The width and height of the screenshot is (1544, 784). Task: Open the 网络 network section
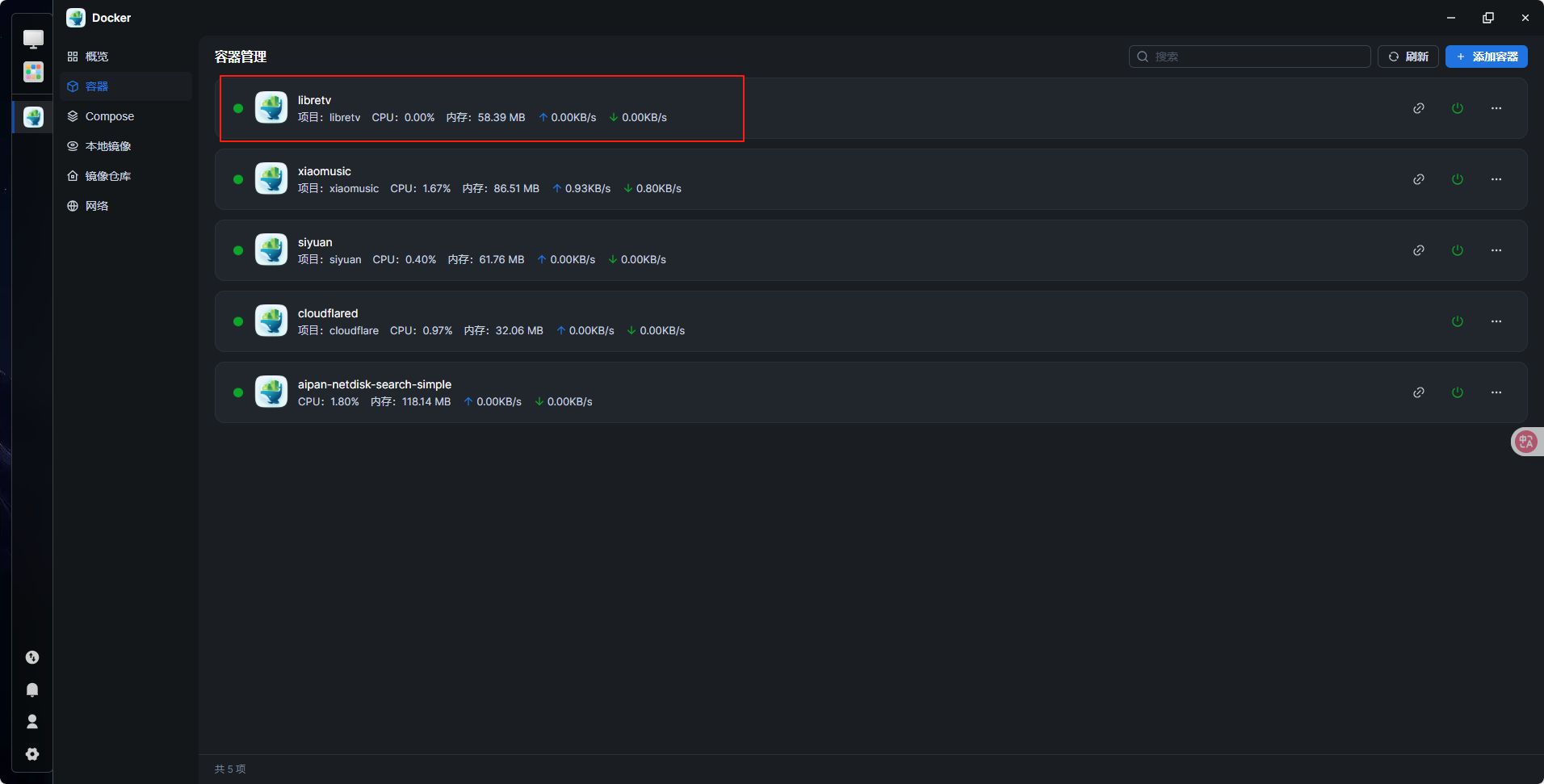click(126, 206)
